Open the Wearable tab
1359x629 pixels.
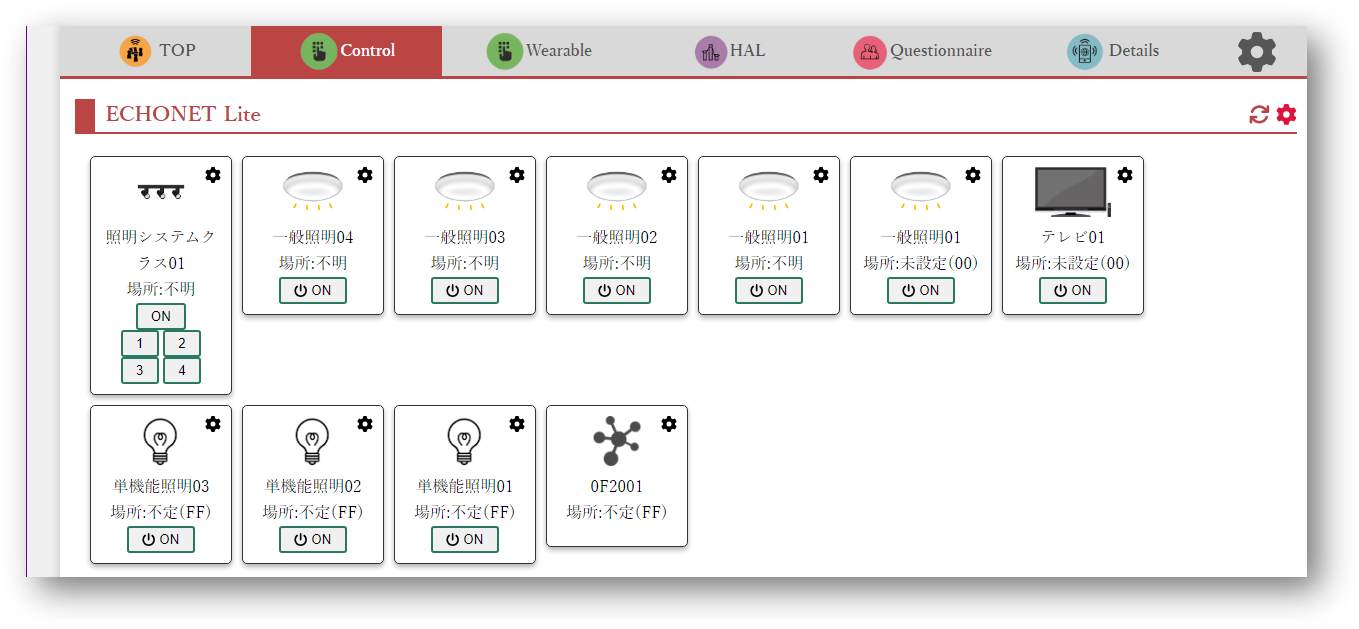(x=538, y=50)
